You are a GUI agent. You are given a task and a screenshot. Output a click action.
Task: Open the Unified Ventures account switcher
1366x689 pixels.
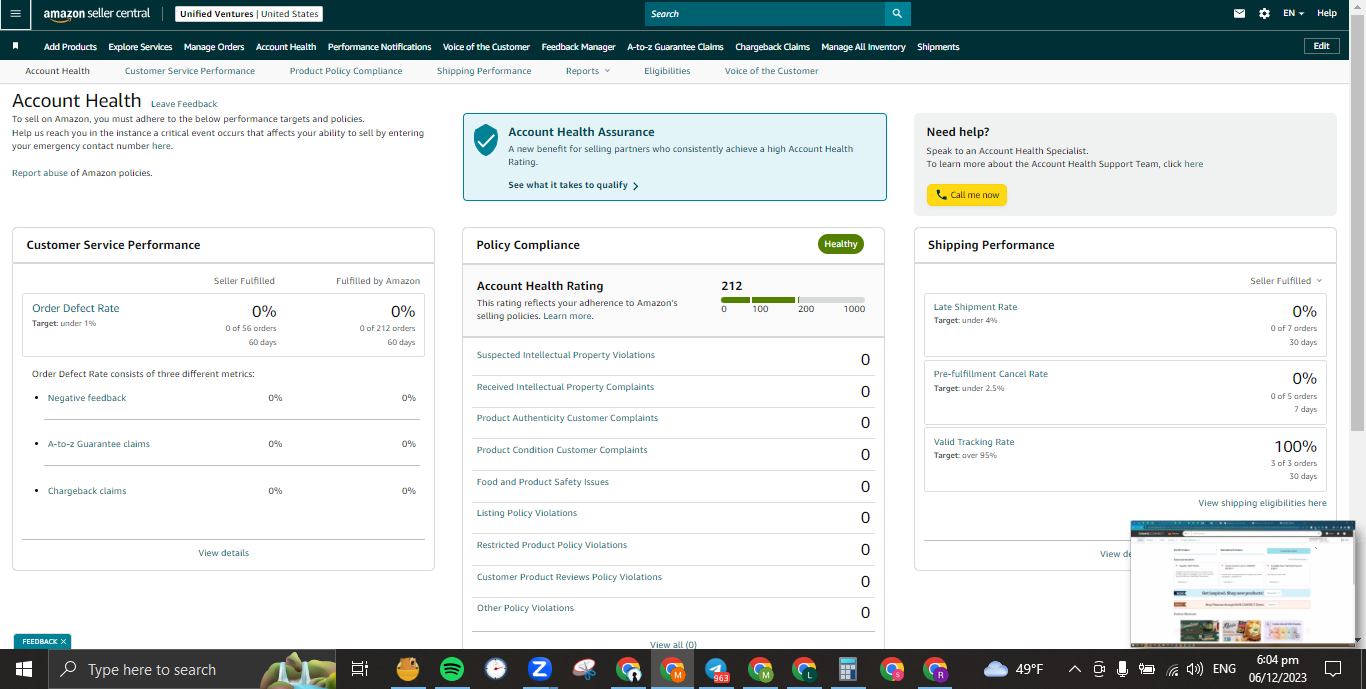tap(249, 14)
